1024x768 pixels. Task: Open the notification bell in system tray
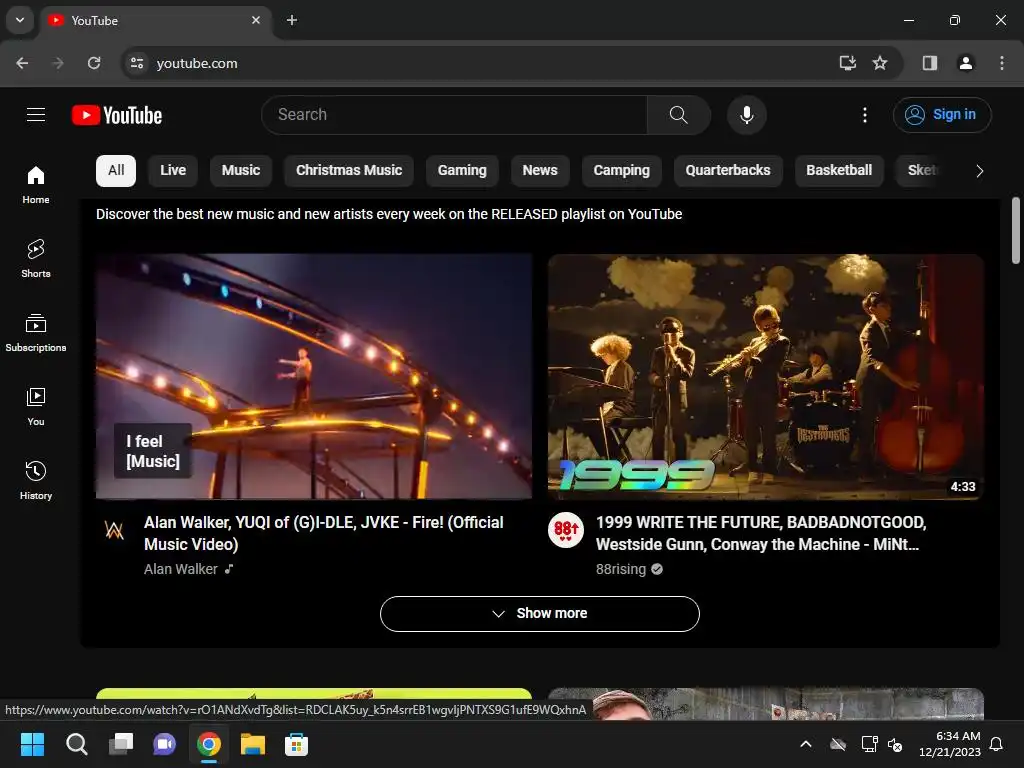(x=997, y=744)
